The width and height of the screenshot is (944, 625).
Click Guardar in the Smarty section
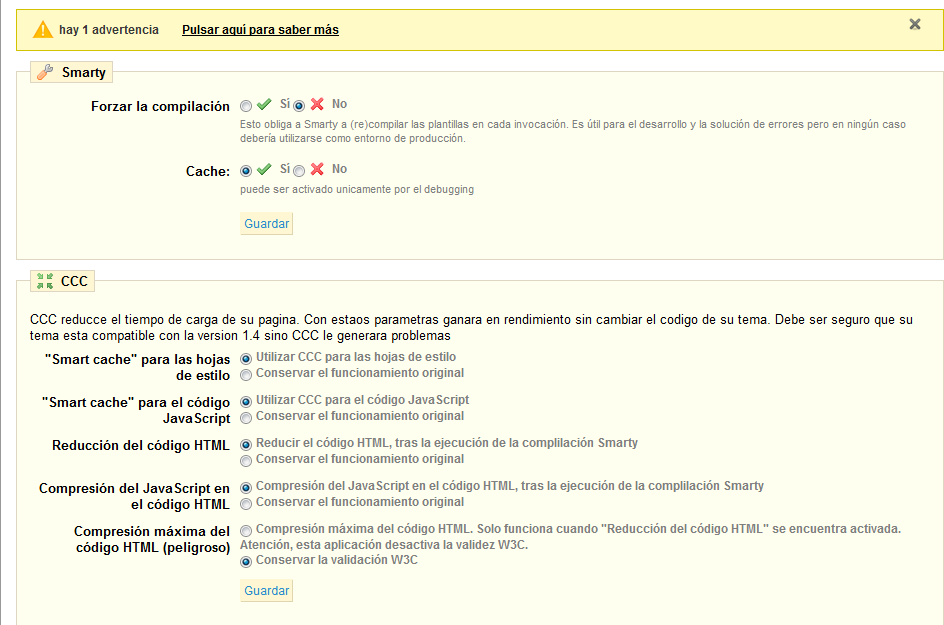265,223
